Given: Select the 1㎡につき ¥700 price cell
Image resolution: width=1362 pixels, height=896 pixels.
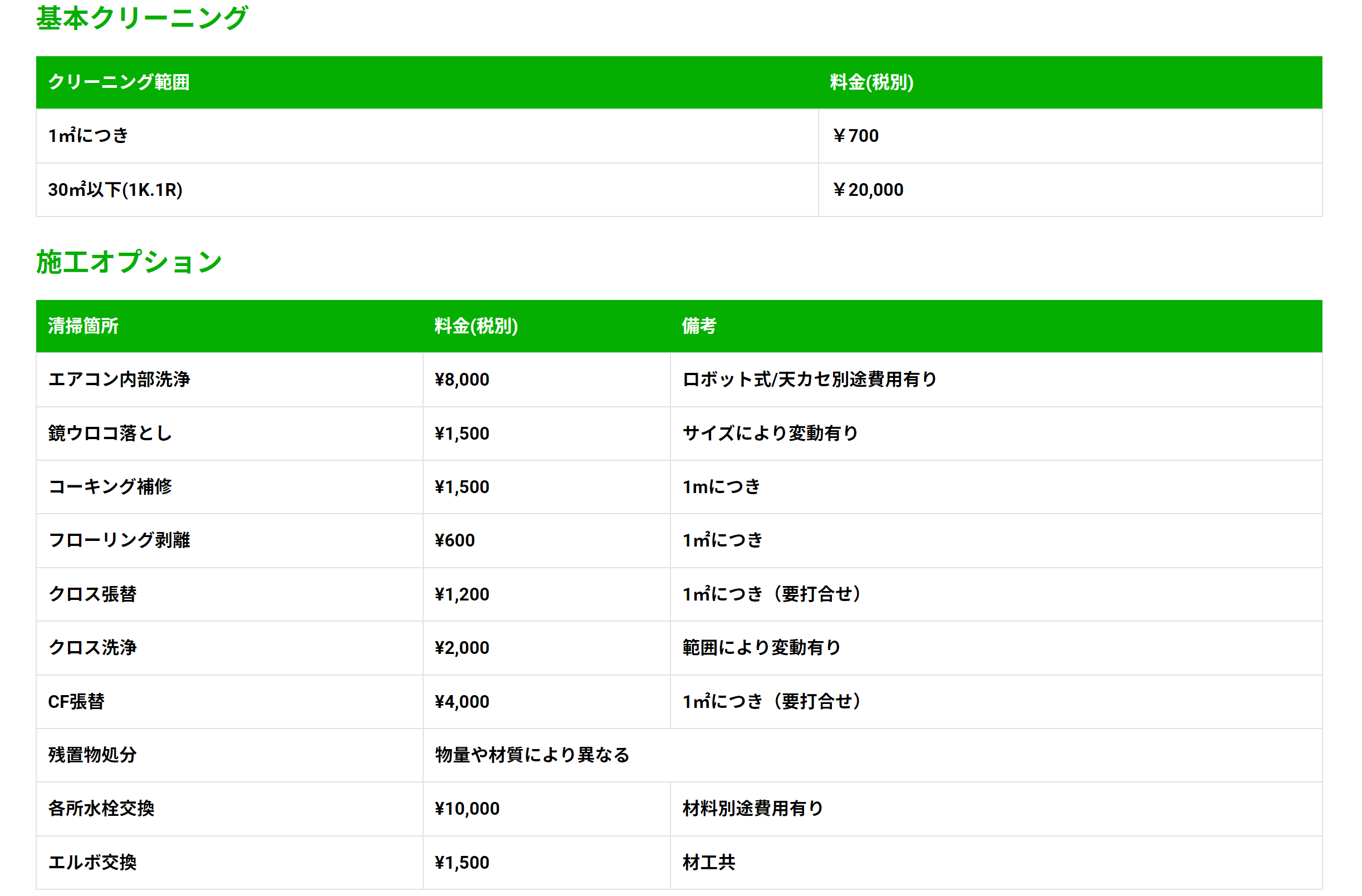Looking at the screenshot, I should [x=855, y=136].
